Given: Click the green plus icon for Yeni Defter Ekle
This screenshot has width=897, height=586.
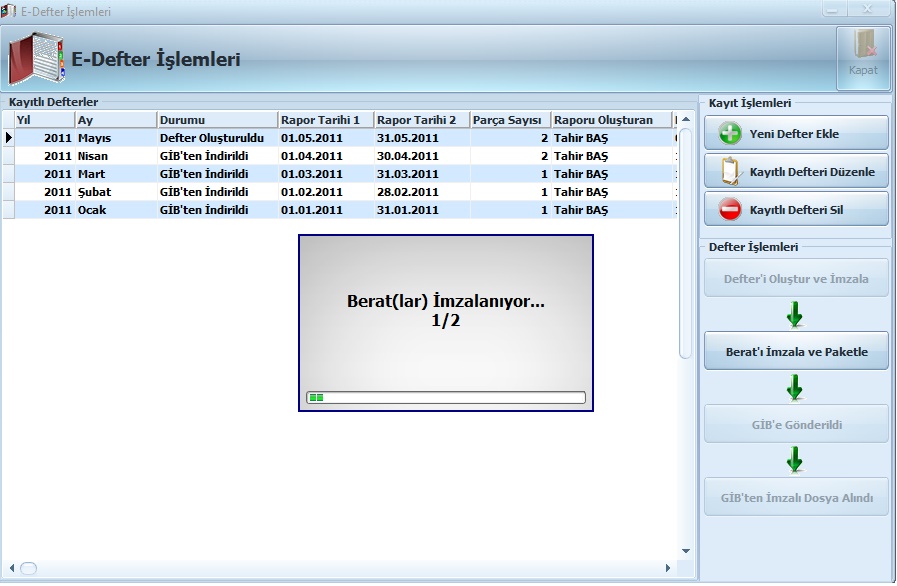Looking at the screenshot, I should (x=730, y=134).
